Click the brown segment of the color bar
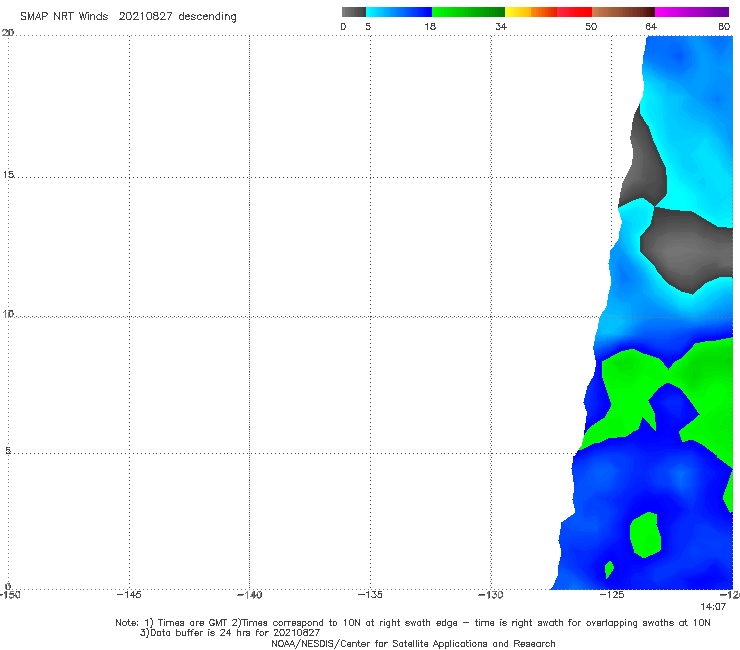The width and height of the screenshot is (740, 650). click(x=623, y=12)
